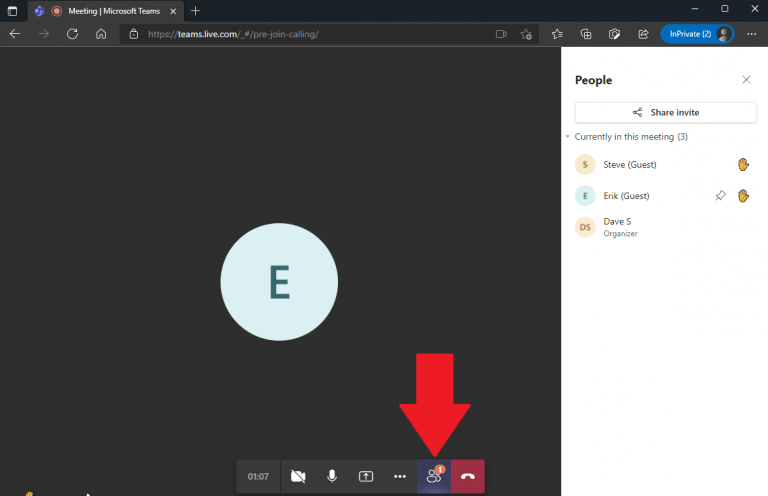Open the InPrivate (2) profile button

(697, 34)
